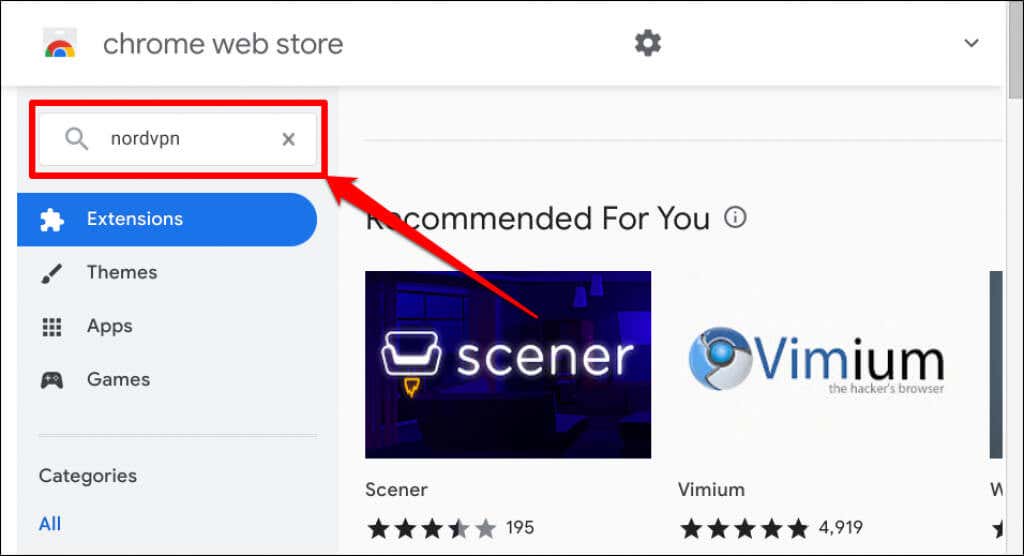Screen dimensions: 1024x556
Task: Click the Extensions puzzle piece icon
Action: click(52, 220)
